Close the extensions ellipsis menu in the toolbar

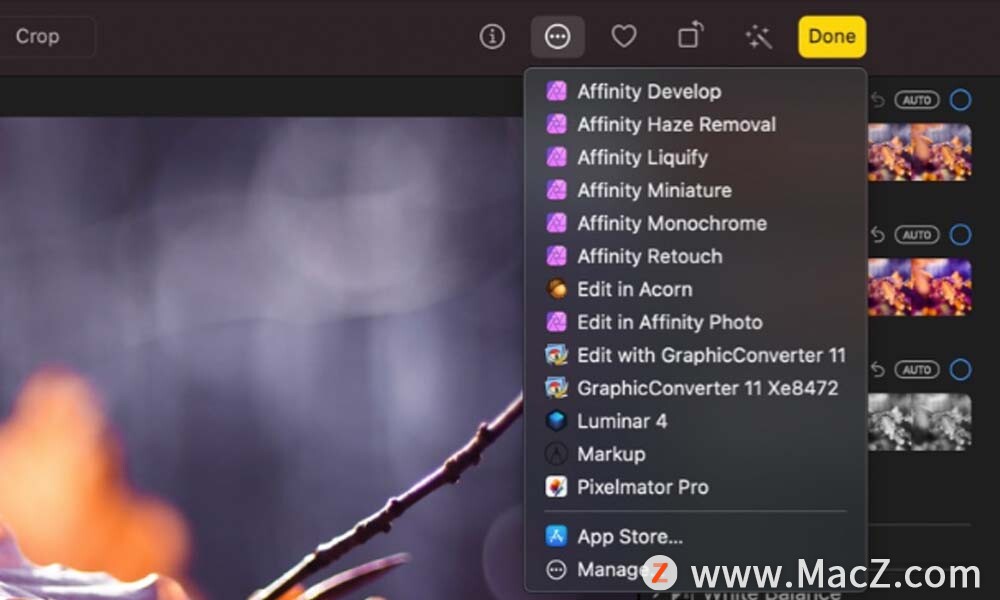(557, 37)
